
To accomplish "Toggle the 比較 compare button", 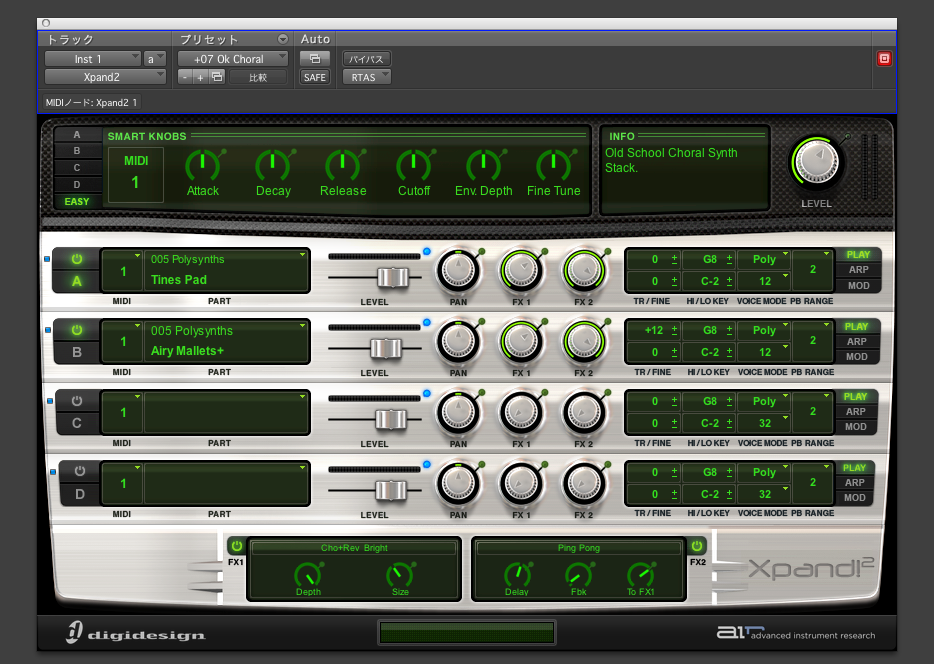I will (x=258, y=77).
